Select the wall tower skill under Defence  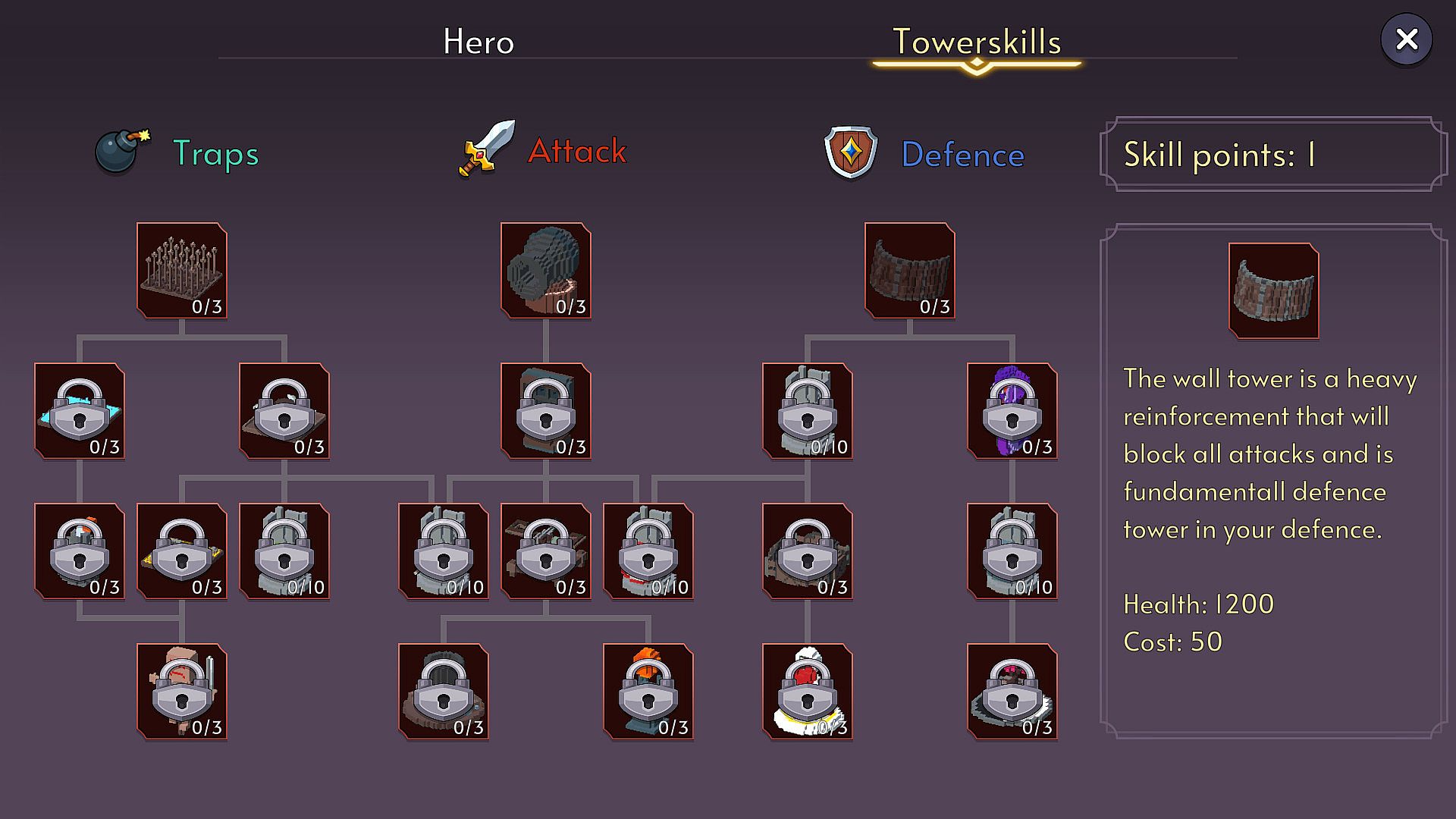point(910,271)
